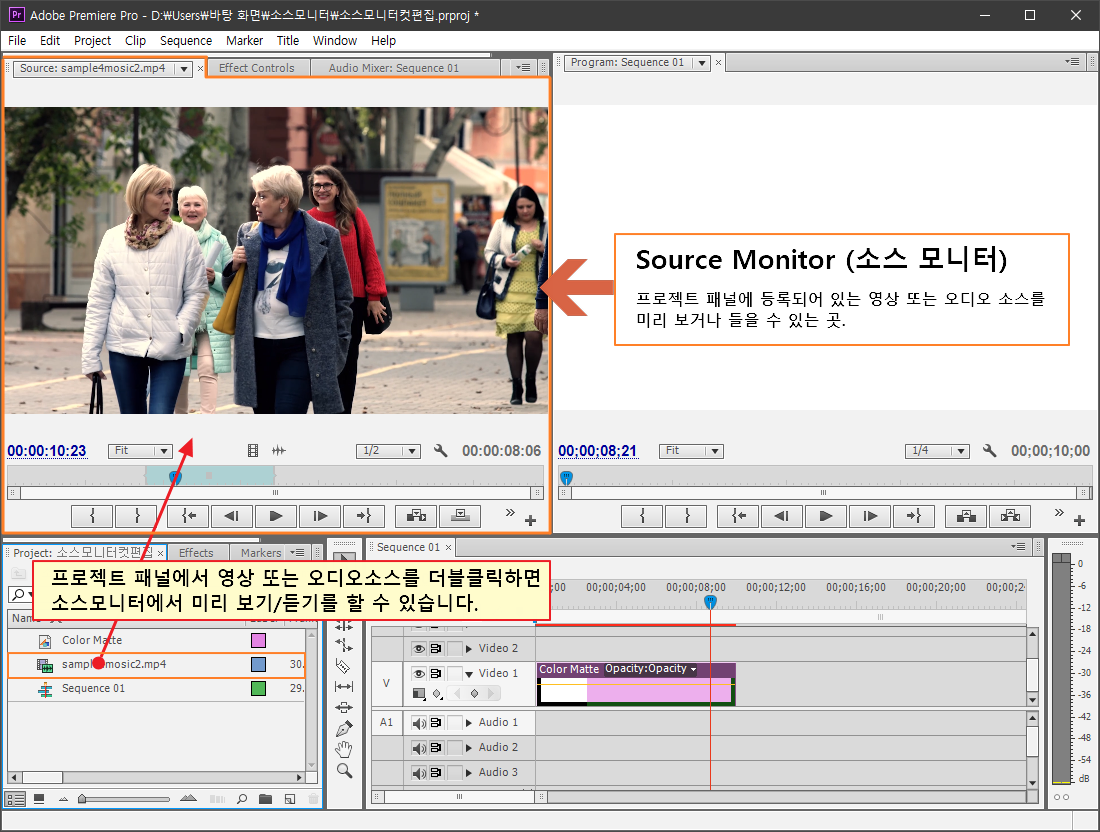The width and height of the screenshot is (1100, 832).
Task: Click Mark Out in Source monitor
Action: coord(137,516)
